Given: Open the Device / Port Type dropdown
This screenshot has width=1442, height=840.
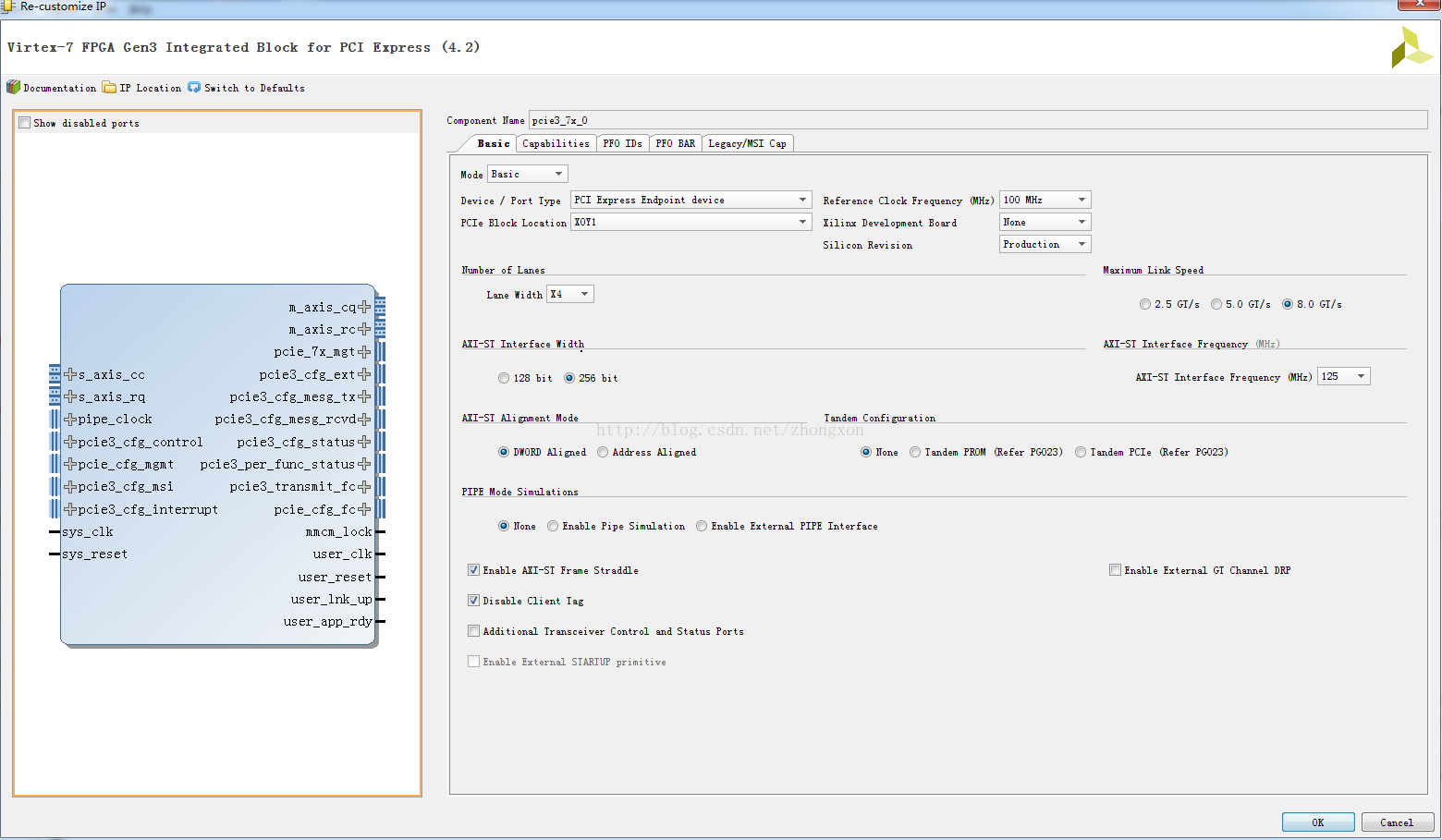Looking at the screenshot, I should tap(691, 200).
